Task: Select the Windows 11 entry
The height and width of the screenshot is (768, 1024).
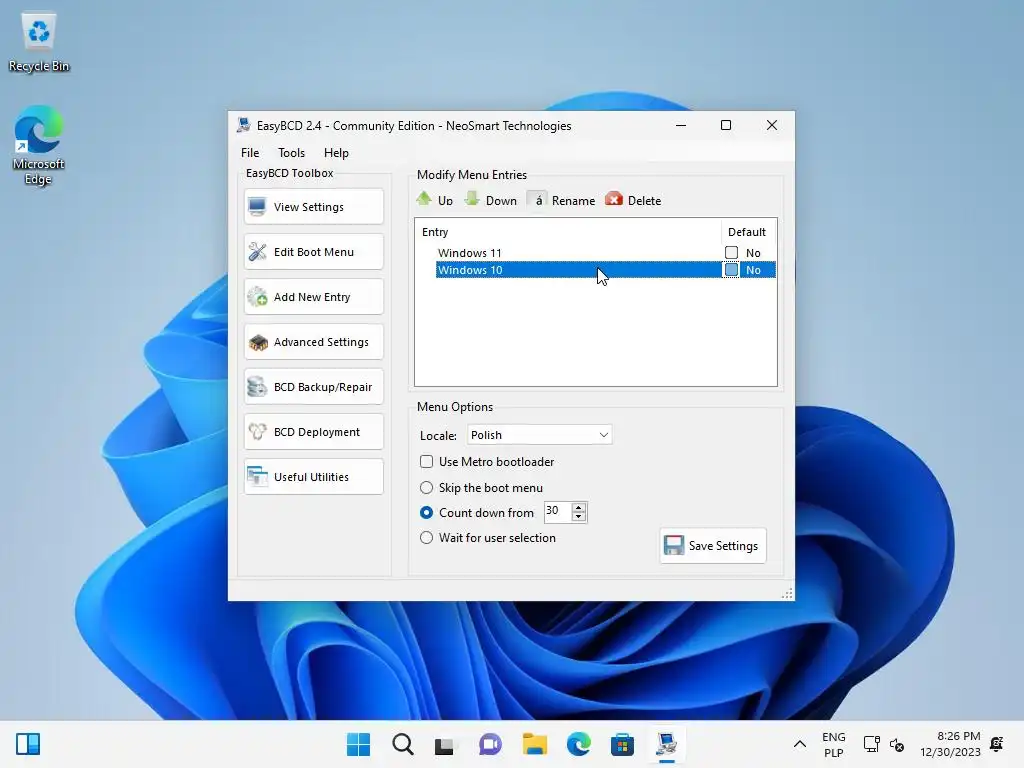Action: click(x=579, y=252)
